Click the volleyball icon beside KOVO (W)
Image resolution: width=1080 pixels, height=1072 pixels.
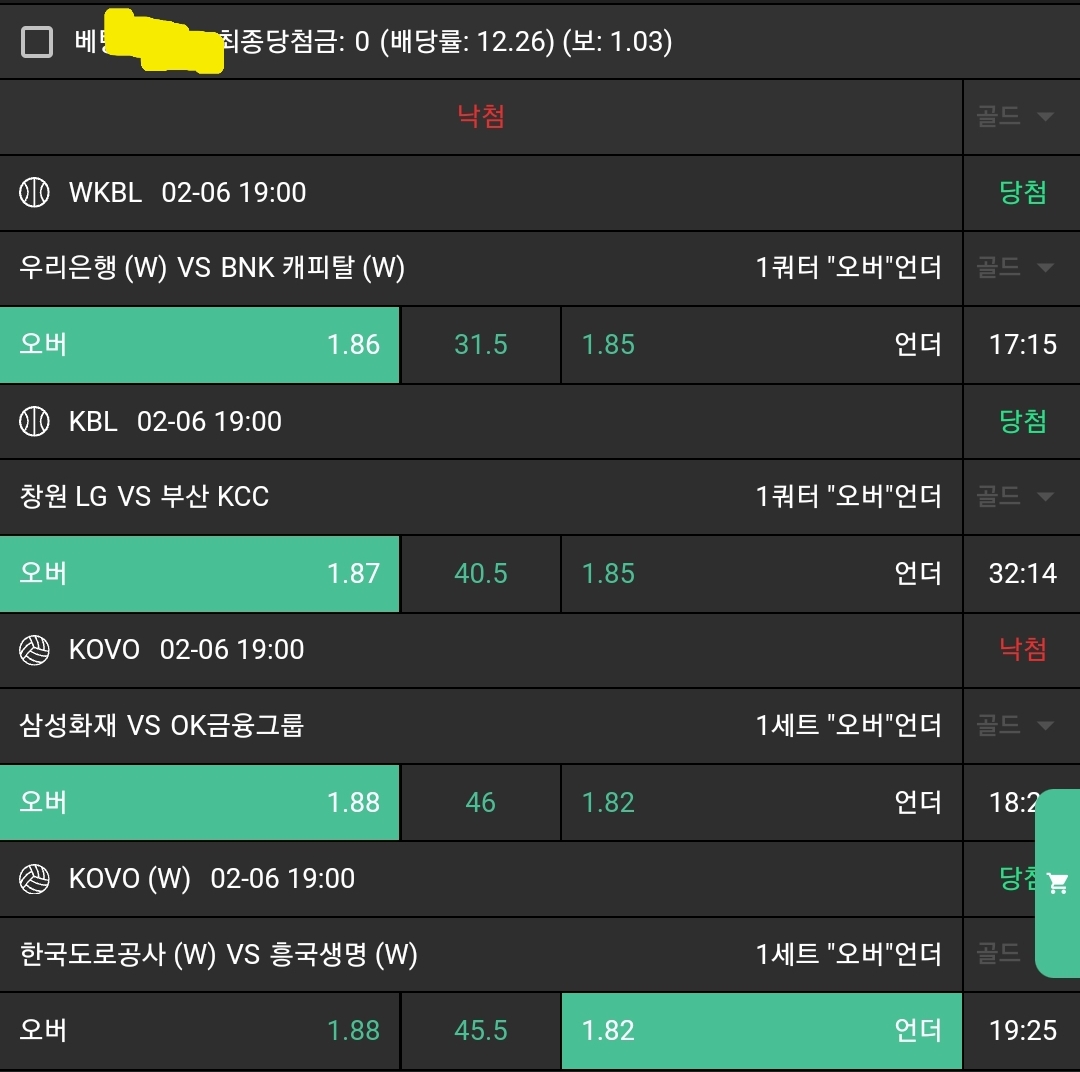pyautogui.click(x=35, y=879)
